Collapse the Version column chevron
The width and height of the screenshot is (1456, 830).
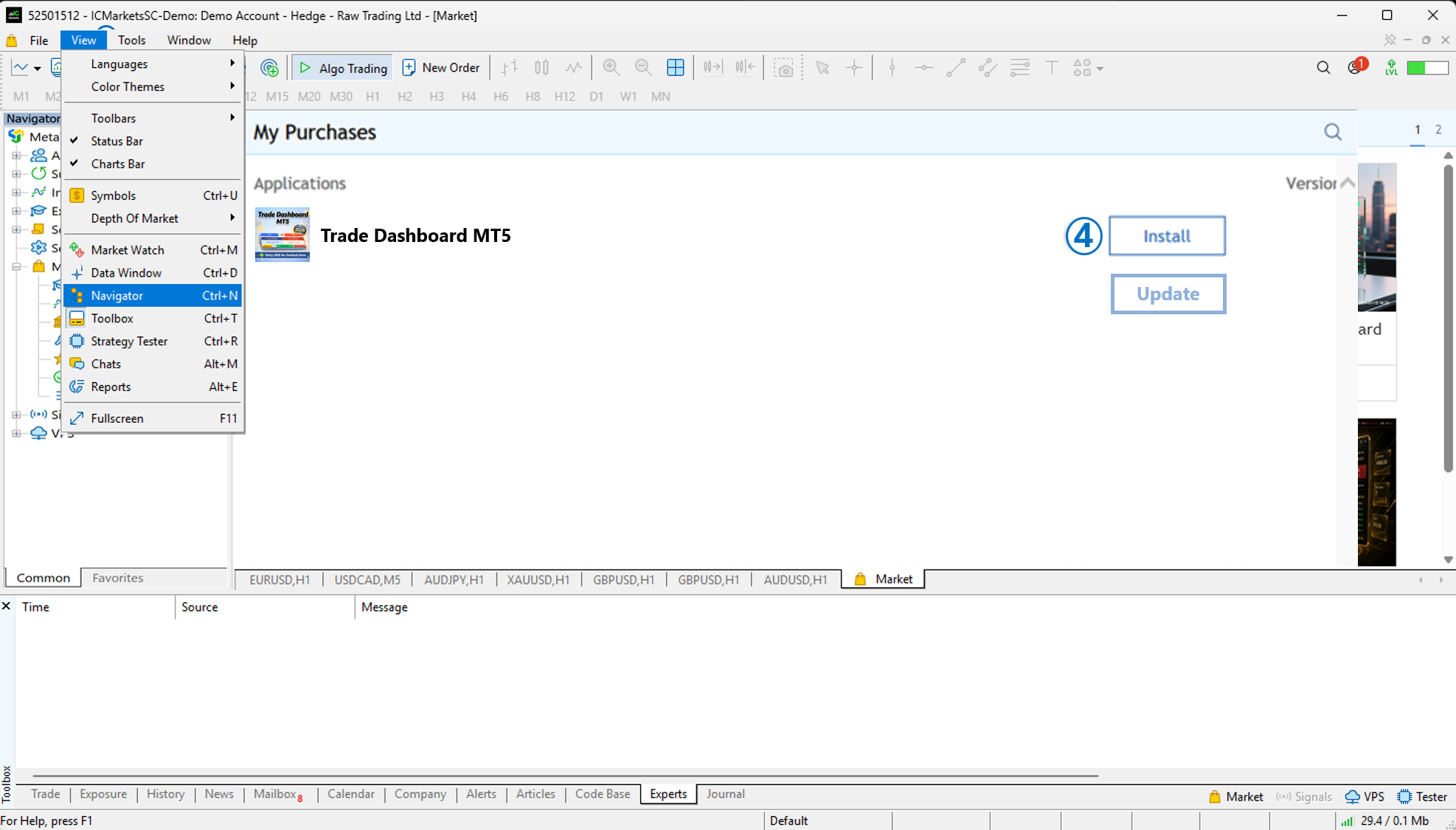click(1348, 183)
